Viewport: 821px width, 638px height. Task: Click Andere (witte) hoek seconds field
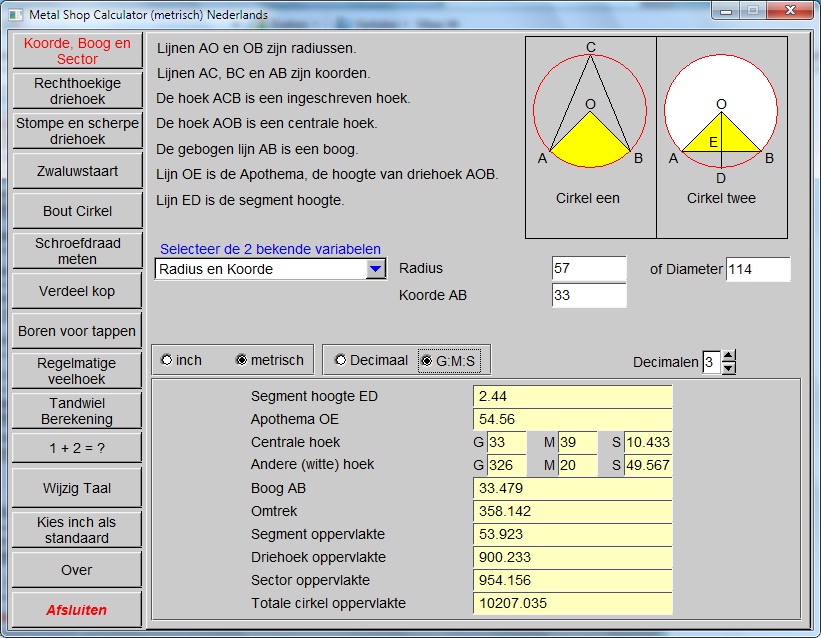648,465
